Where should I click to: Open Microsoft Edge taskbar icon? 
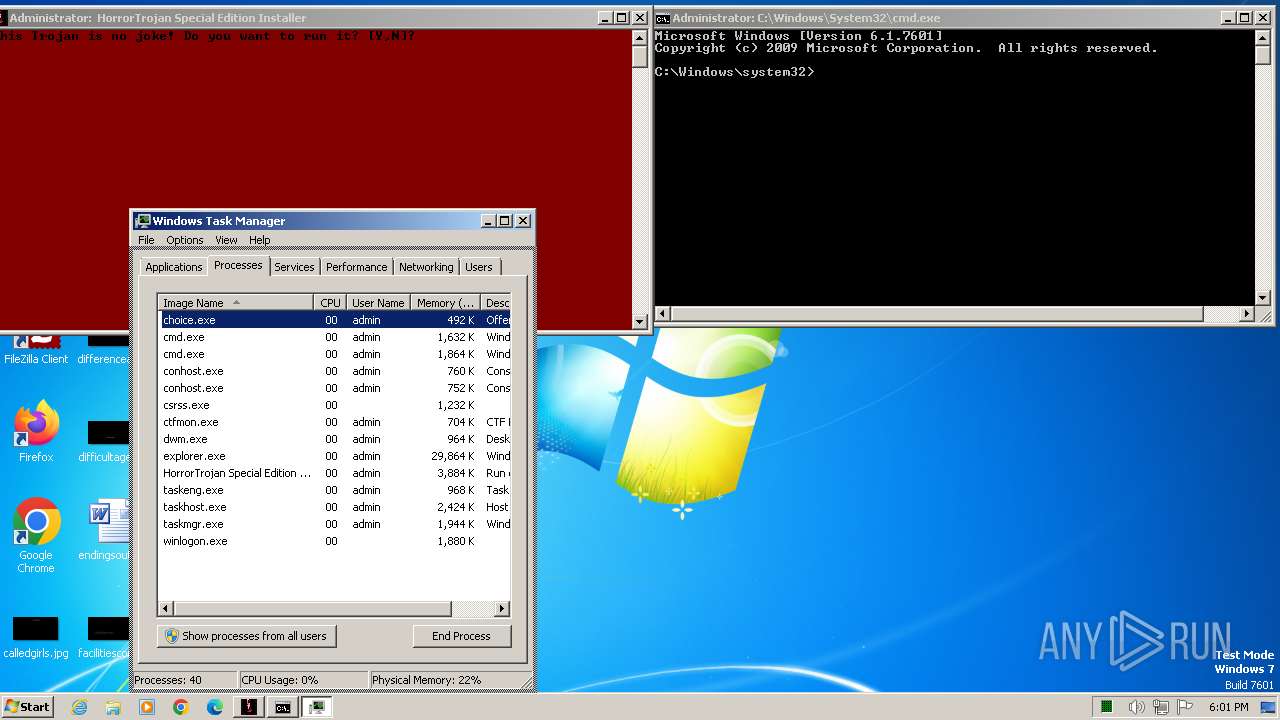(x=215, y=707)
